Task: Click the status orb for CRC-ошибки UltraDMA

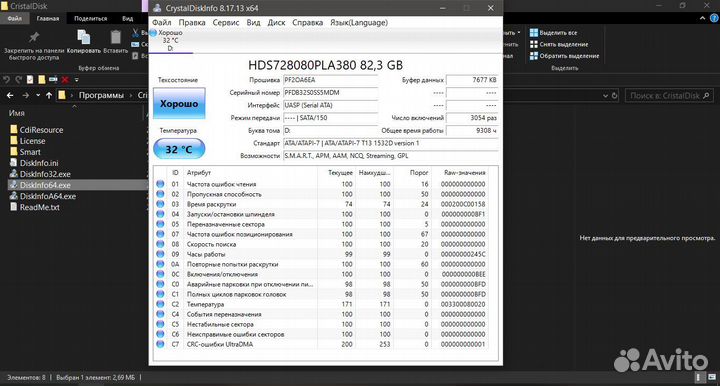Action: click(160, 344)
